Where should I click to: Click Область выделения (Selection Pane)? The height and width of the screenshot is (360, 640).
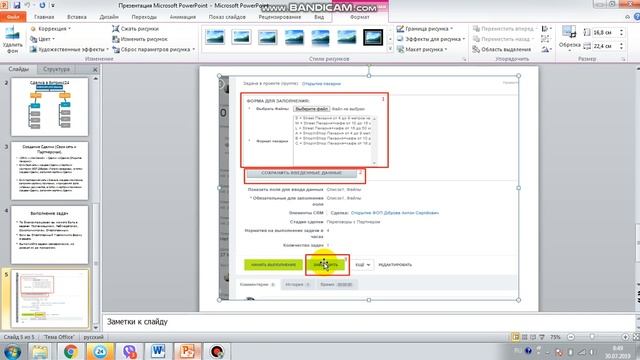tap(502, 49)
